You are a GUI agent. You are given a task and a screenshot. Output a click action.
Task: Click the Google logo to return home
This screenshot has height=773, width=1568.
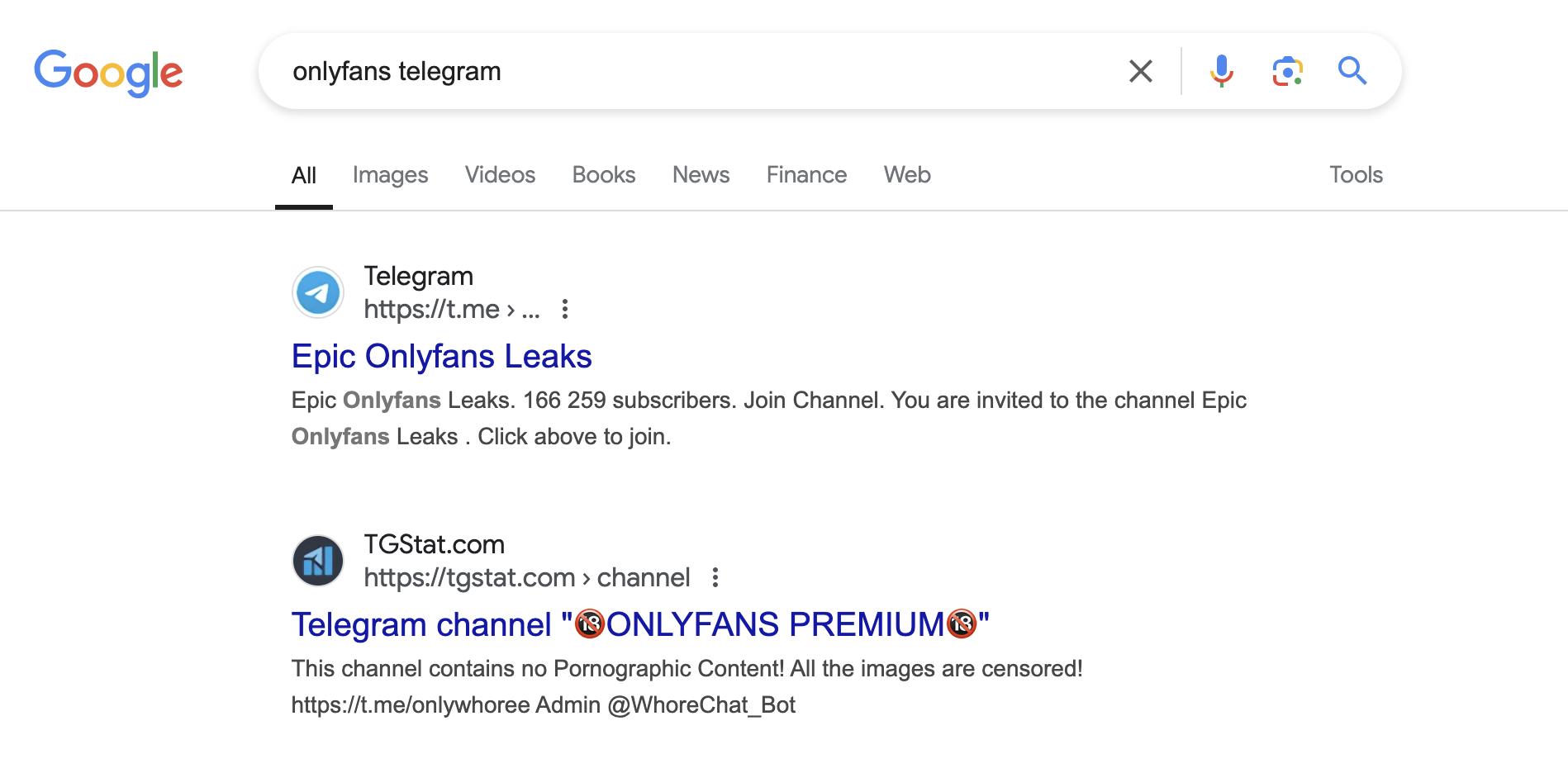tap(108, 73)
